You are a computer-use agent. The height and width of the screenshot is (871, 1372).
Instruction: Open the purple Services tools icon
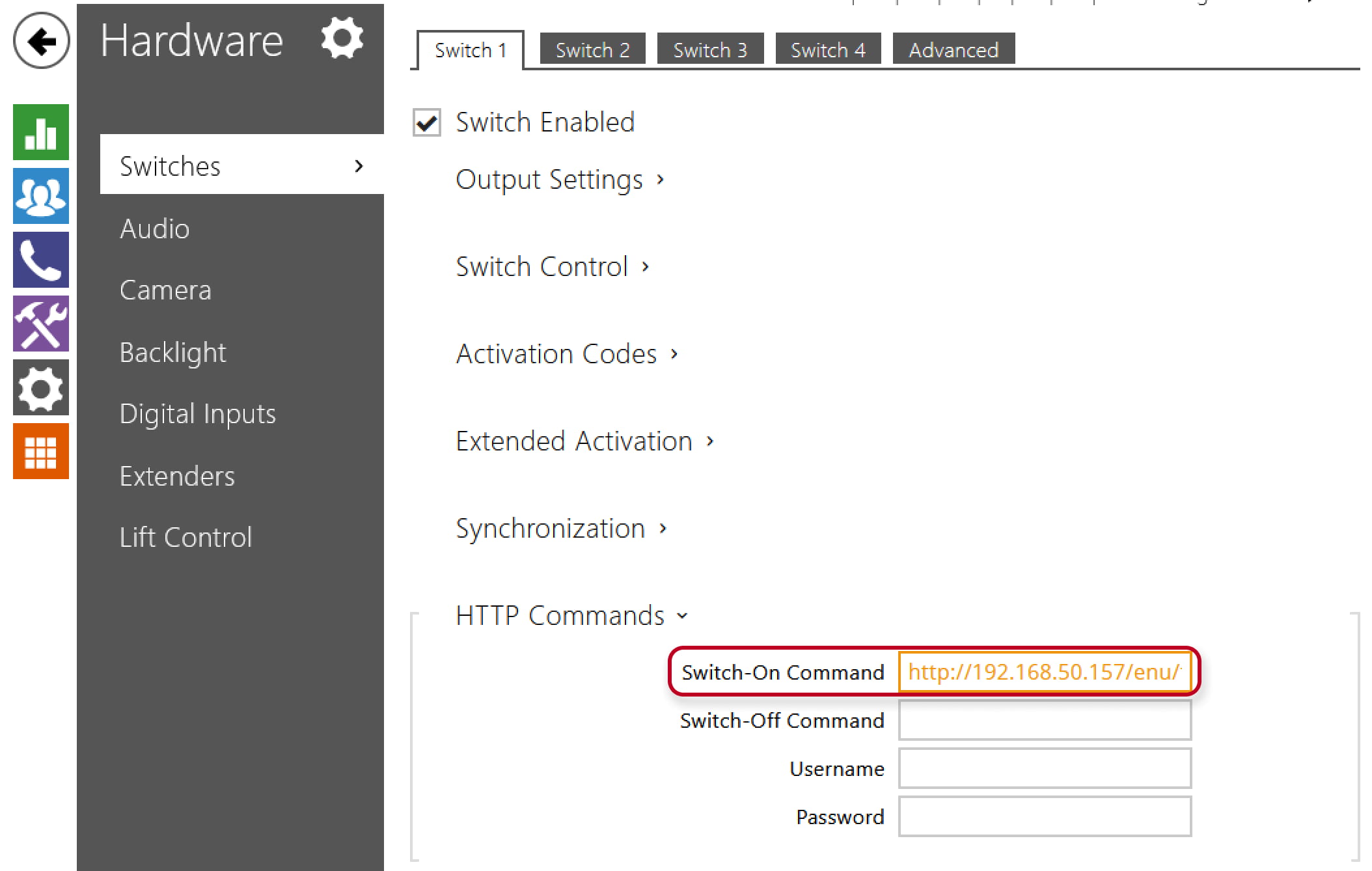pos(41,324)
